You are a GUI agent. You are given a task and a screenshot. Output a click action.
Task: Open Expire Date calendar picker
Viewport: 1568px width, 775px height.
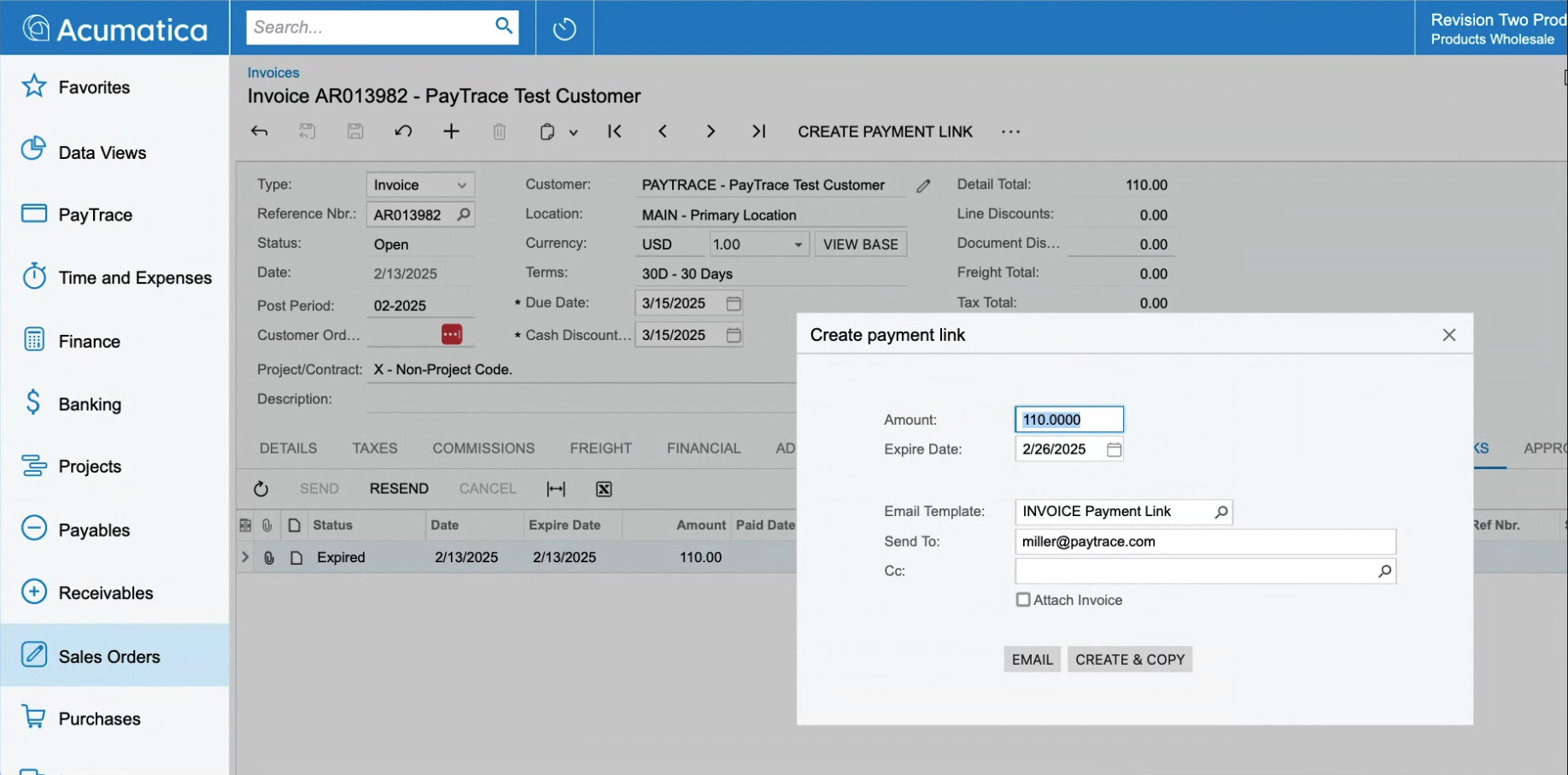1114,449
